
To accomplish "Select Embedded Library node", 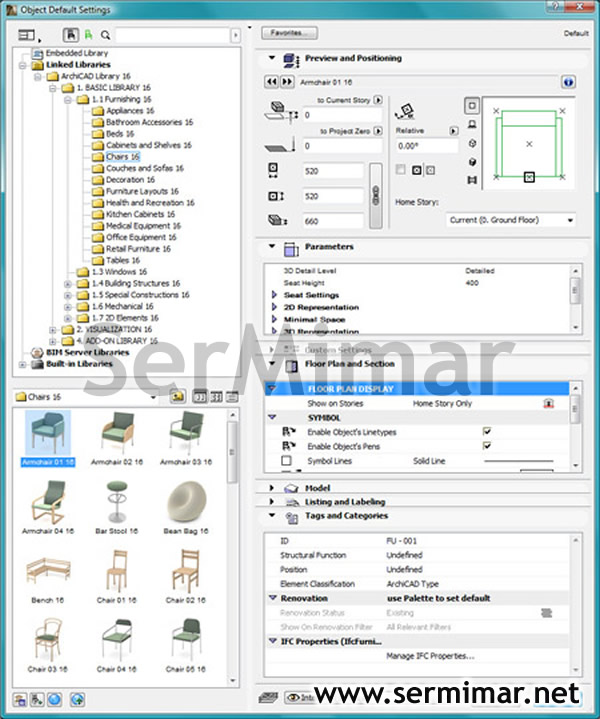I will (x=77, y=53).
